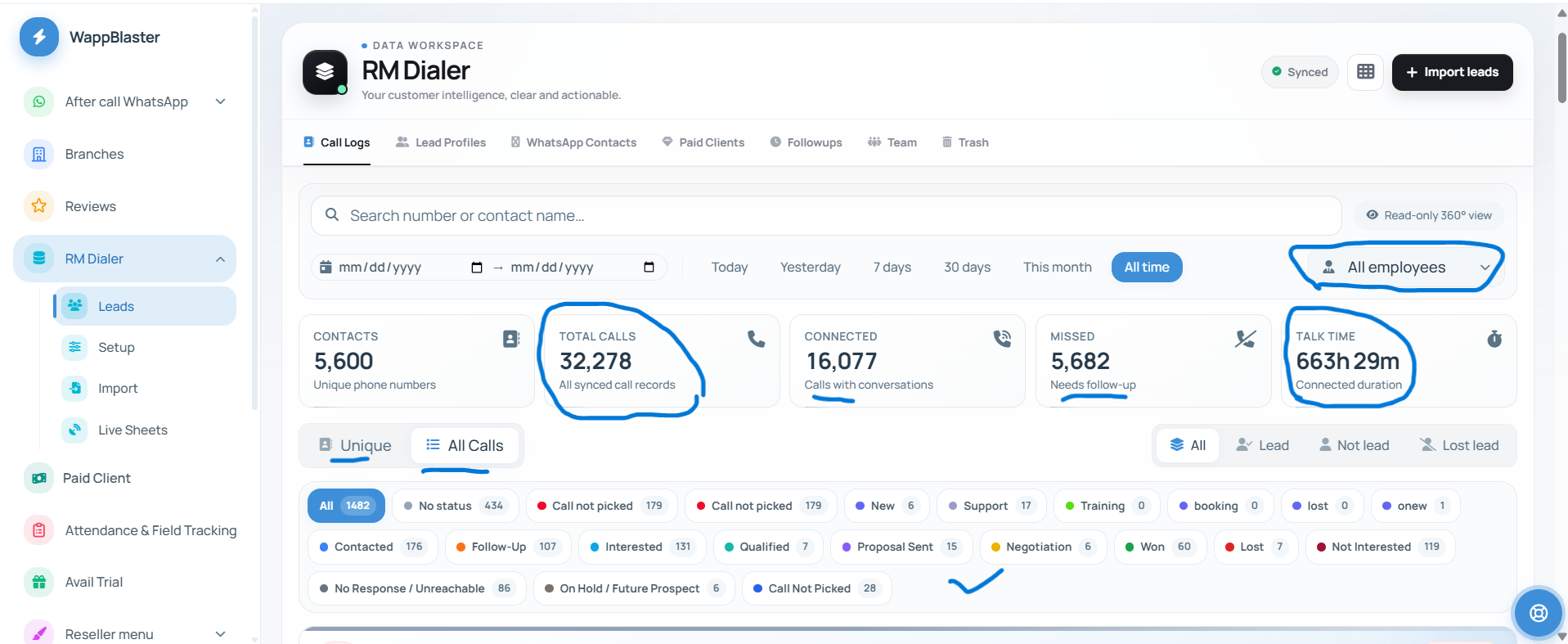The width and height of the screenshot is (1568, 644).
Task: Click the Setup sliders icon
Action: tap(74, 347)
